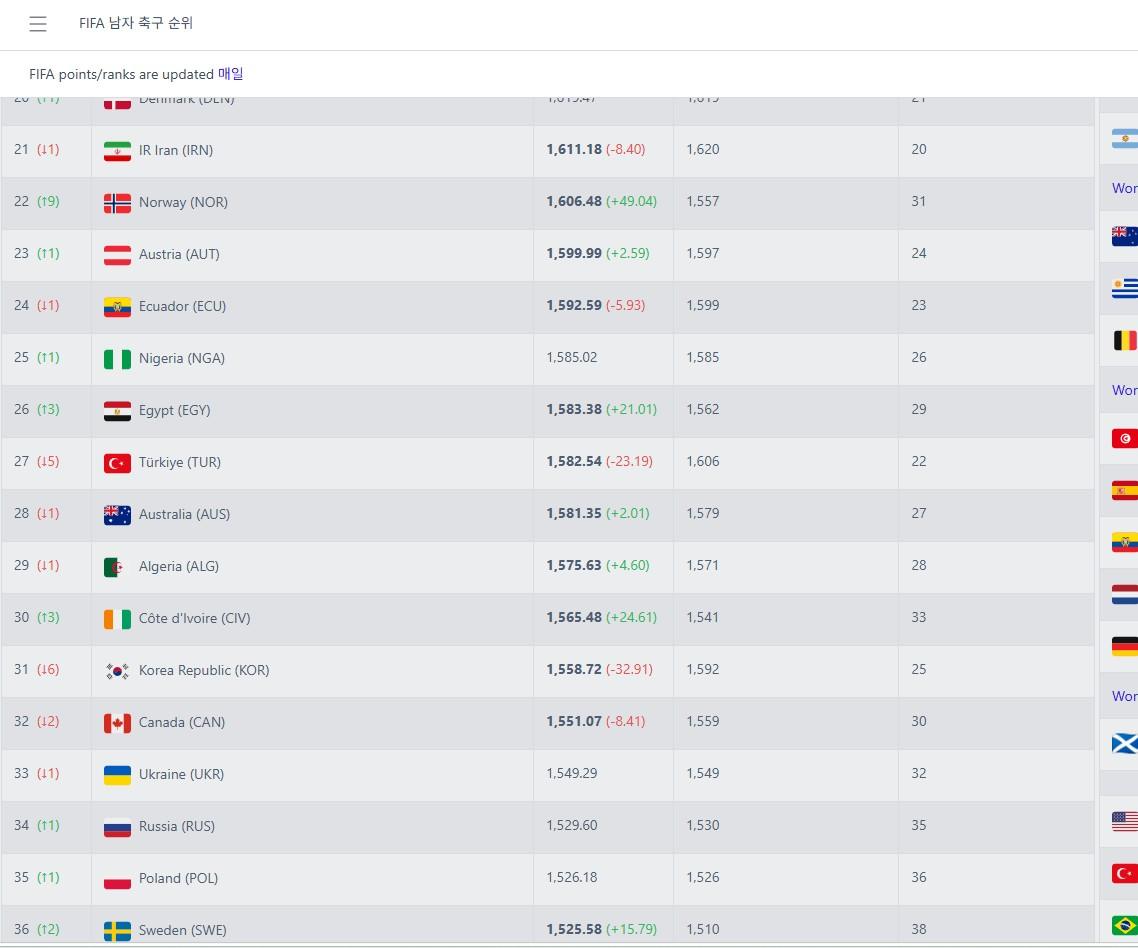The image size is (1138, 948).
Task: Click the FIFA 남자 축구 순위 page title
Action: (x=136, y=23)
